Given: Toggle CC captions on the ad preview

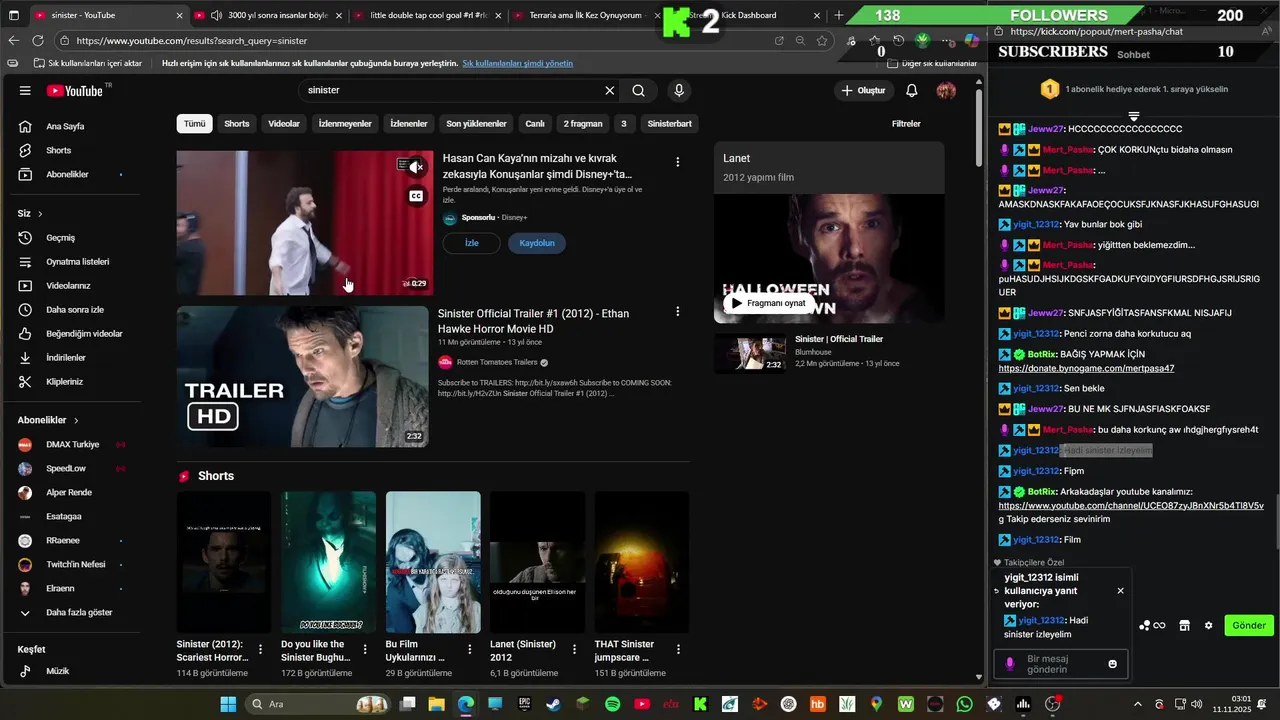Looking at the screenshot, I should tap(416, 196).
